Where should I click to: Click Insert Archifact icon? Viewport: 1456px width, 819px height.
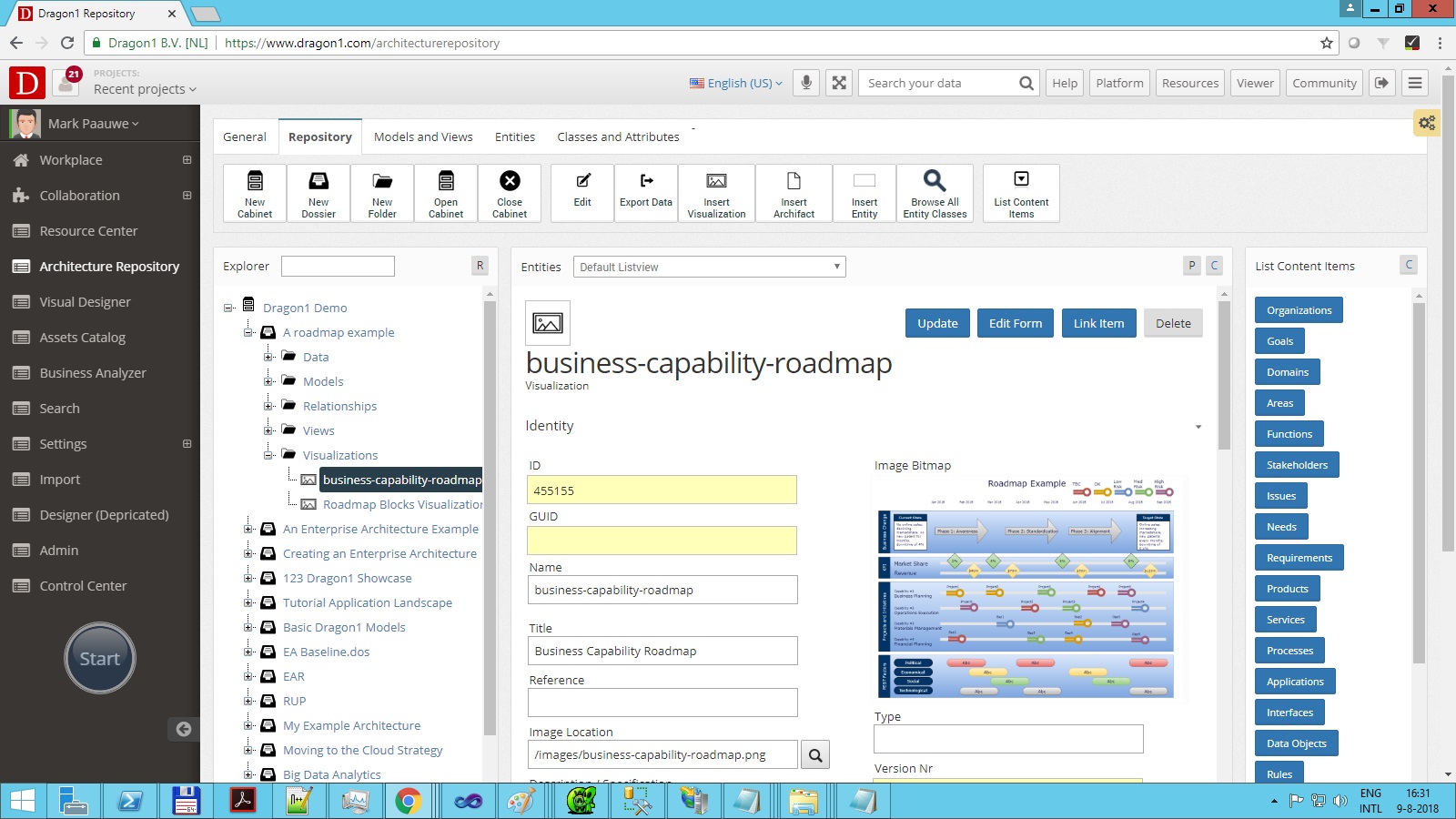click(794, 193)
